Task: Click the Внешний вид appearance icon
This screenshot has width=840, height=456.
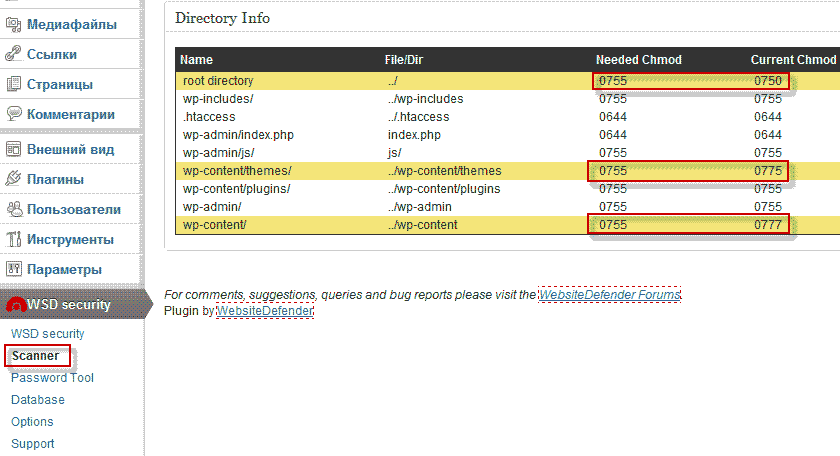Action: click(14, 149)
